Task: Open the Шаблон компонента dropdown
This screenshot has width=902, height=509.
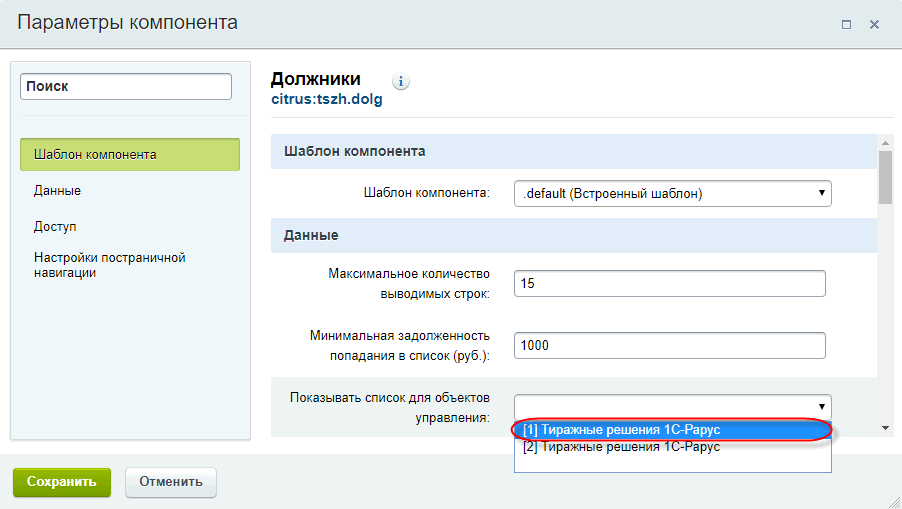Action: pyautogui.click(x=672, y=193)
